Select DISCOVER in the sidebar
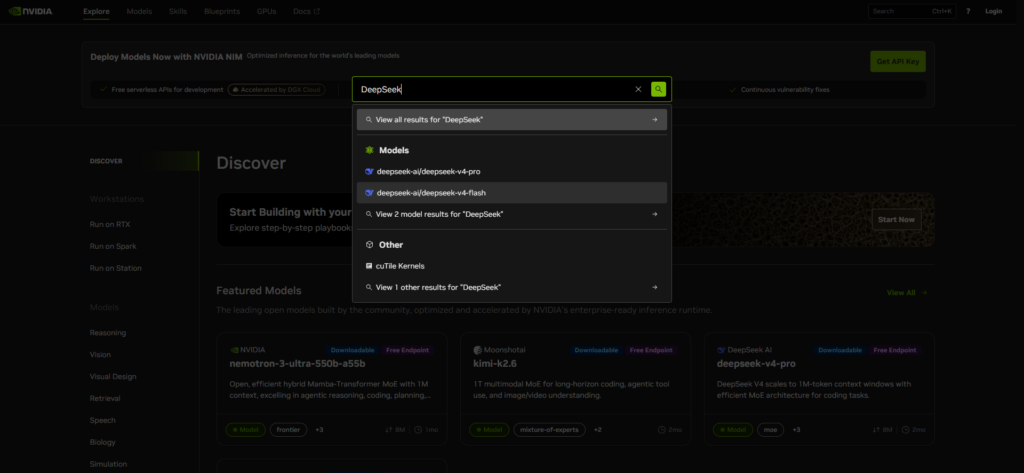Viewport: 1024px width, 473px height. 106,161
